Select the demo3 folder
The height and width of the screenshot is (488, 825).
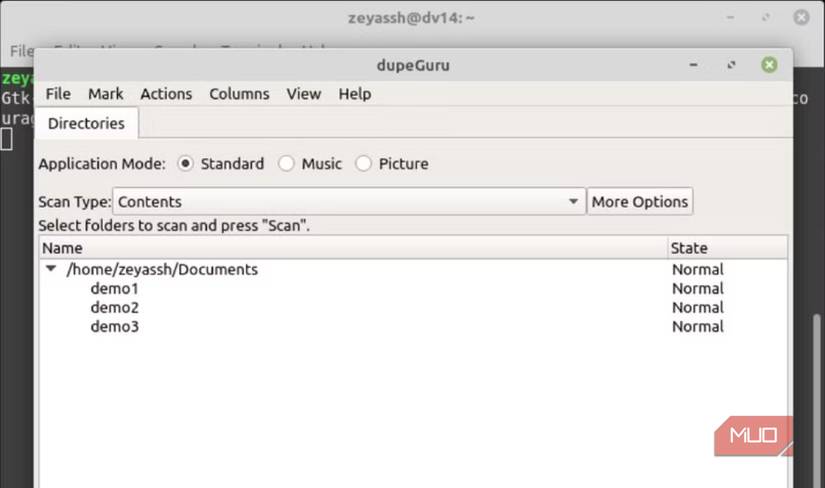115,326
